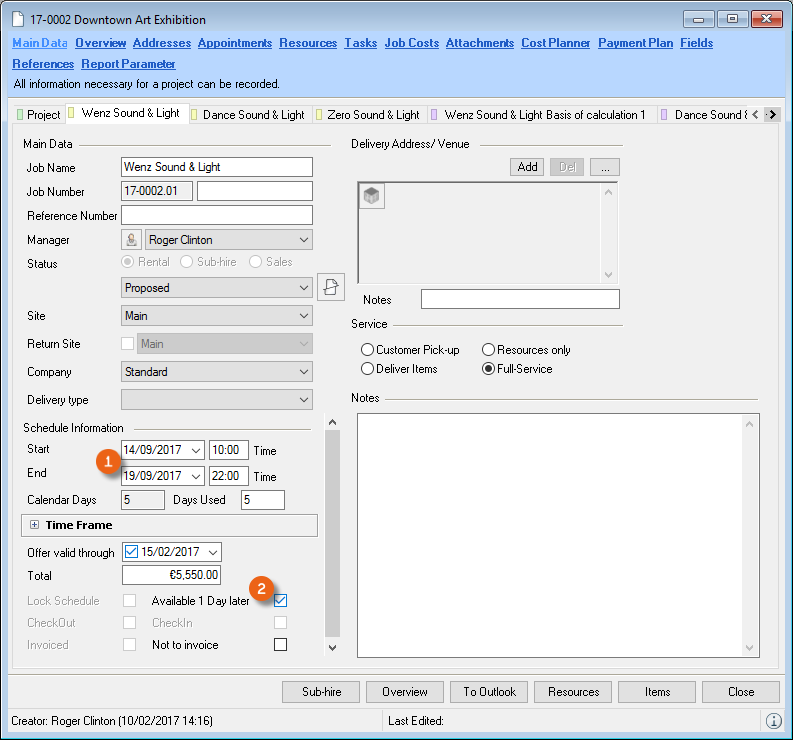Open the Job Costs menu link

point(411,43)
